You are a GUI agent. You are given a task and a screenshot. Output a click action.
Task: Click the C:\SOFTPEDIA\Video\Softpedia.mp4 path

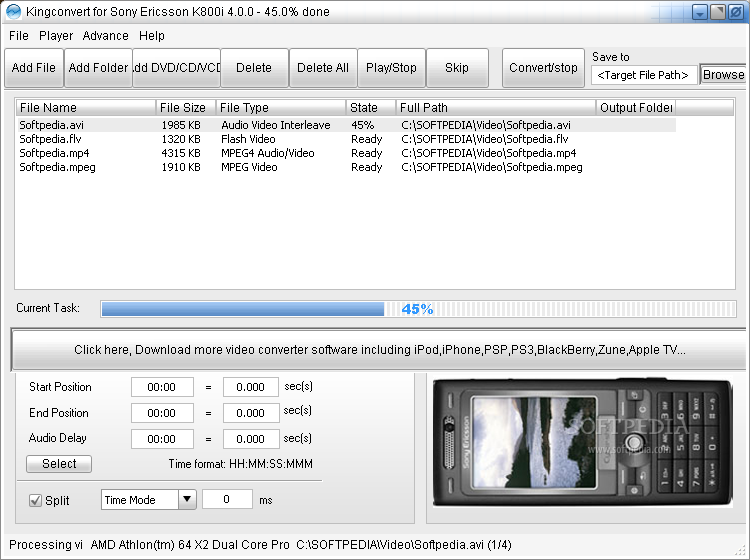tap(489, 153)
